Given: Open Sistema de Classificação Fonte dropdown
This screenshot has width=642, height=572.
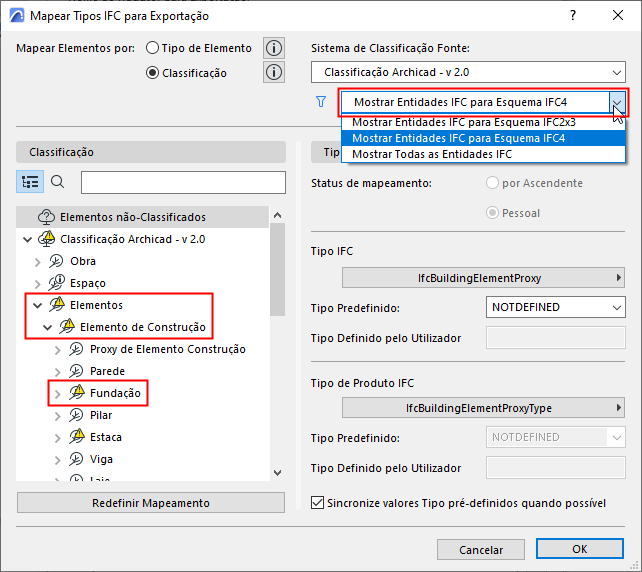Looking at the screenshot, I should pos(468,72).
